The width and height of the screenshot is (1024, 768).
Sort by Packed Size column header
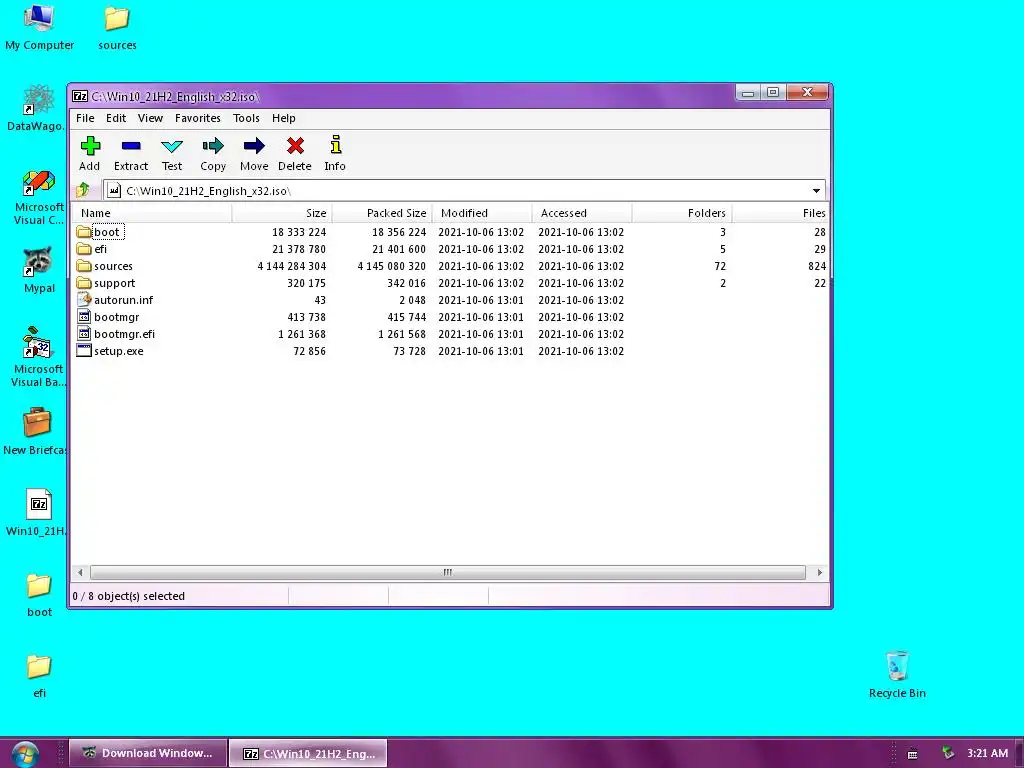[382, 213]
